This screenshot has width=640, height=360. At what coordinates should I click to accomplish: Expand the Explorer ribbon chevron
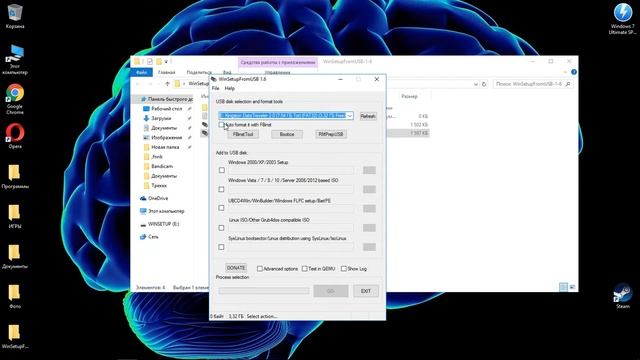click(565, 72)
